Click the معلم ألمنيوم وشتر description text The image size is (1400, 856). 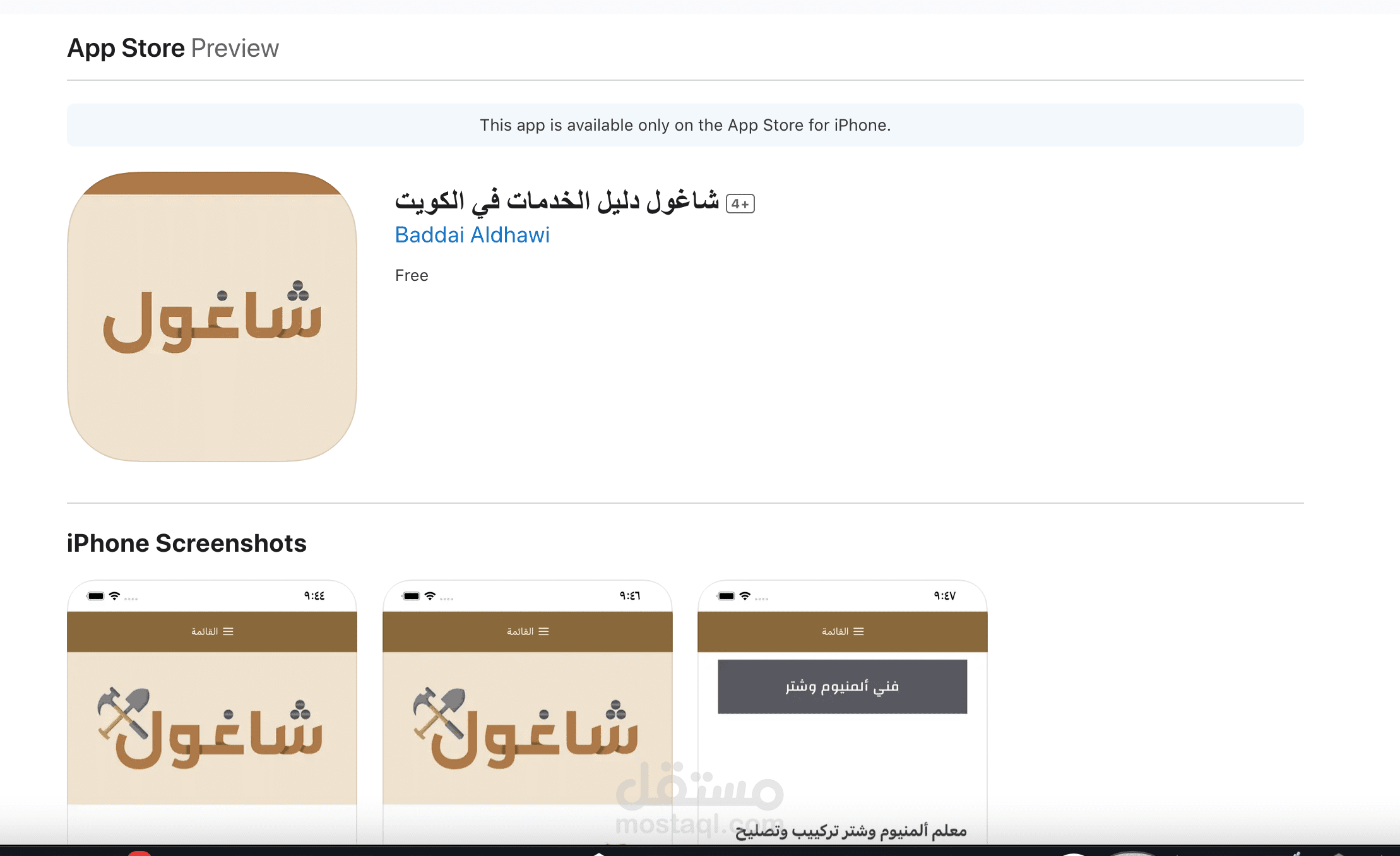coord(851,831)
